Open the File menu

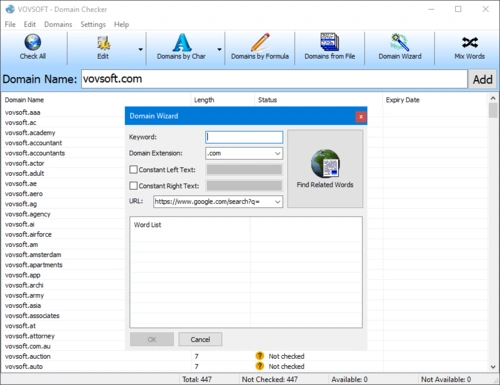pos(10,24)
